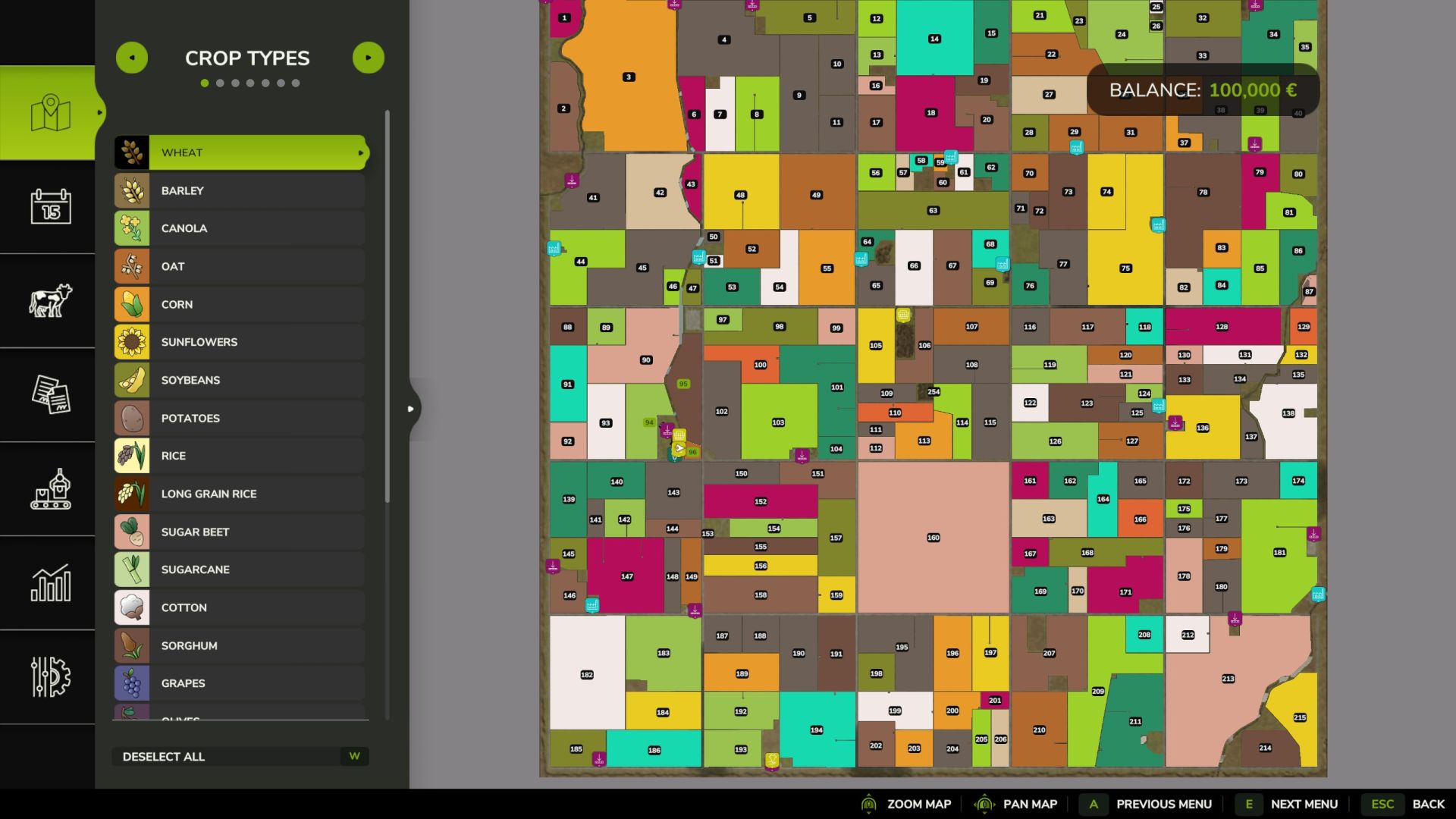This screenshot has width=1456, height=819.
Task: Toggle the Barley crop filter
Action: (x=240, y=190)
